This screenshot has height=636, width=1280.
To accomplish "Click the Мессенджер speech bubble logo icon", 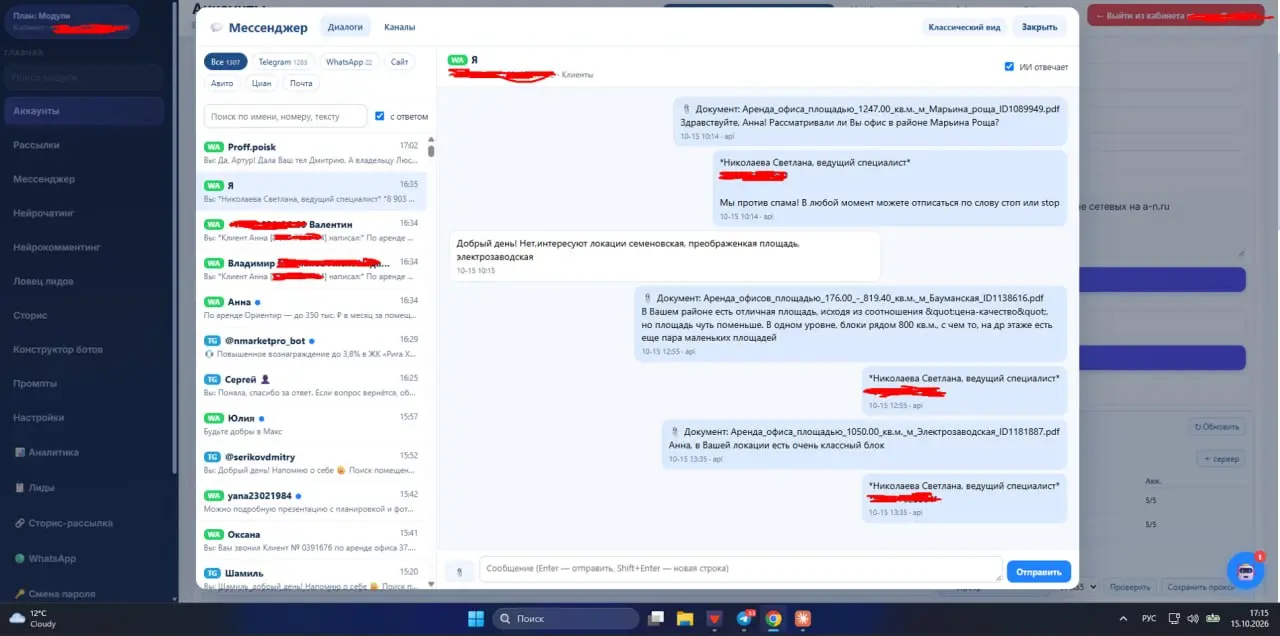I will click(216, 28).
